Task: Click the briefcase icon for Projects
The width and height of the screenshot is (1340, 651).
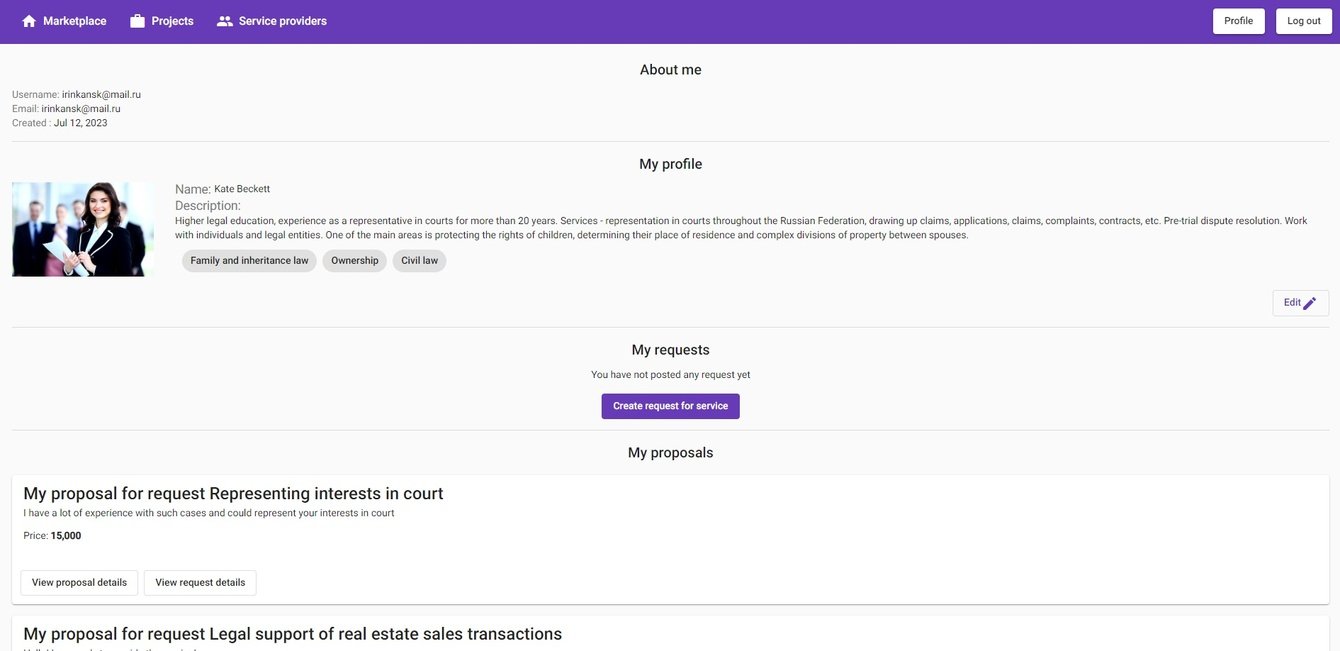Action: 138,21
